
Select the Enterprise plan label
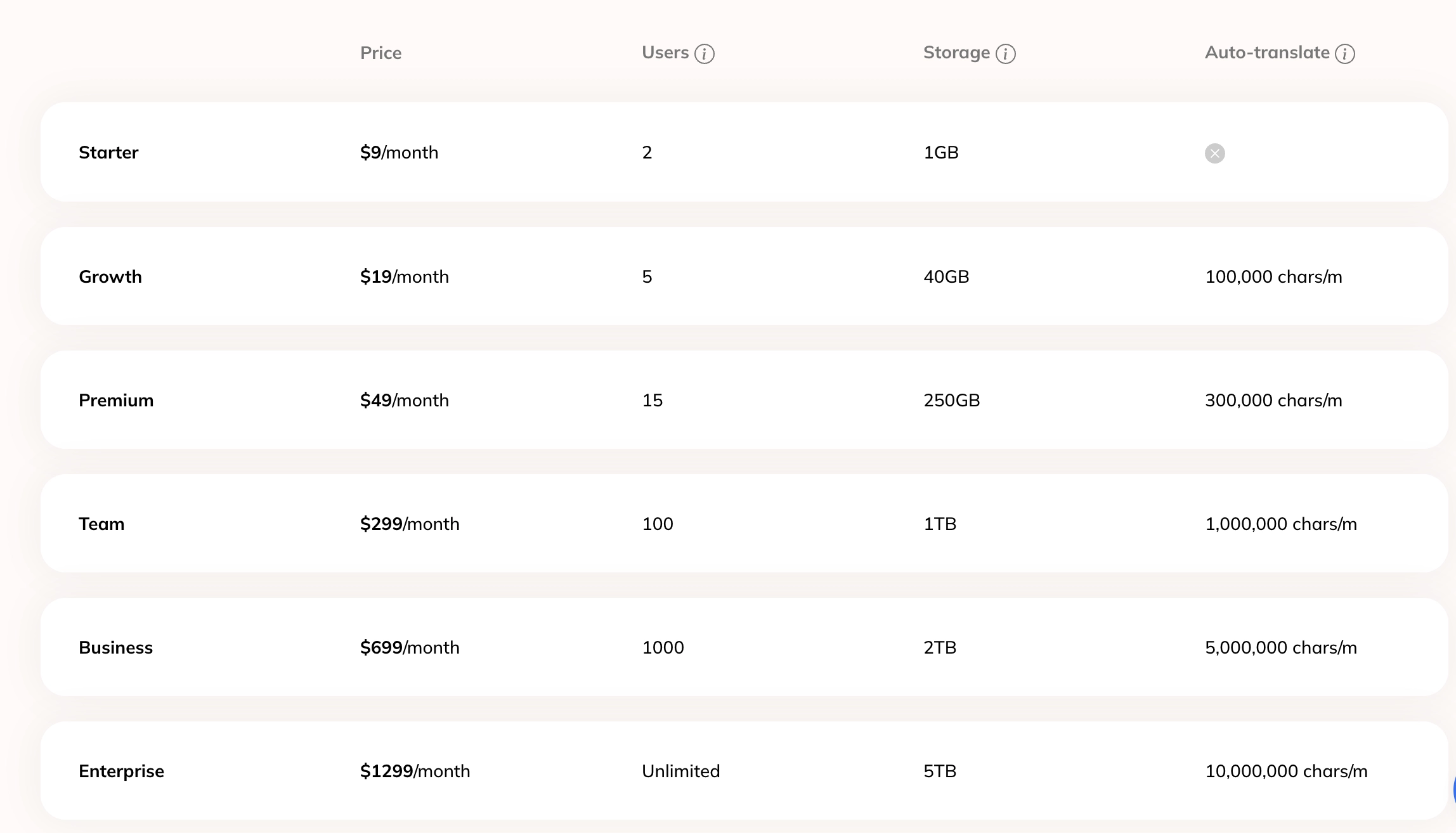[x=121, y=771]
